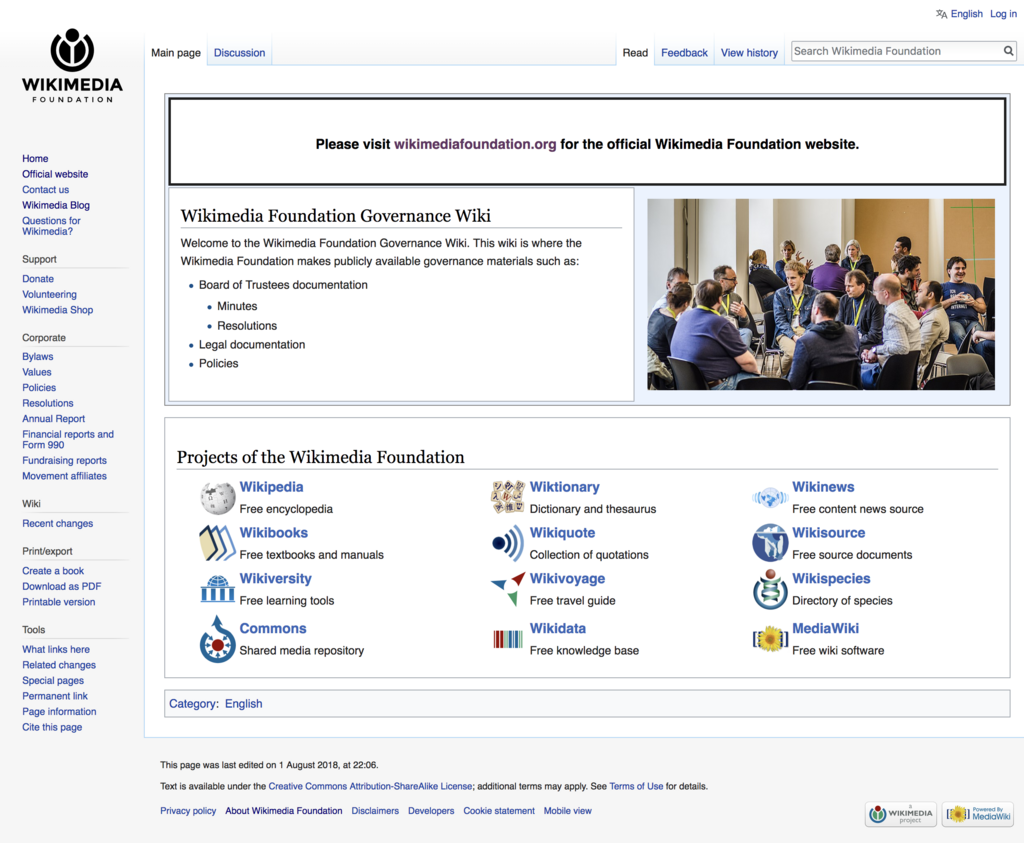Open the View history tab

click(x=749, y=53)
